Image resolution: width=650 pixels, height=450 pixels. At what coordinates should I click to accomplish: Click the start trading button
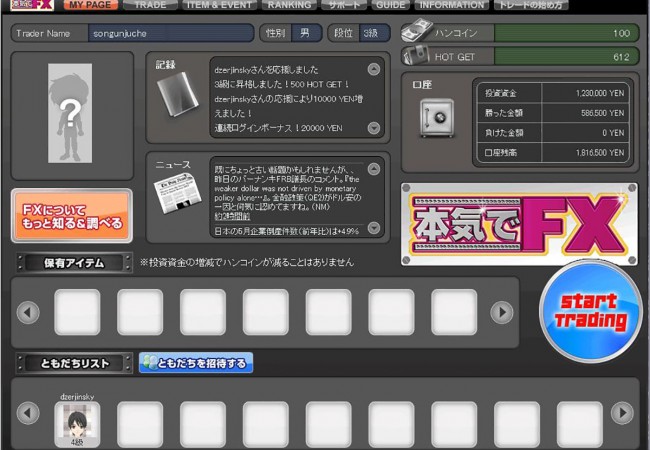591,311
